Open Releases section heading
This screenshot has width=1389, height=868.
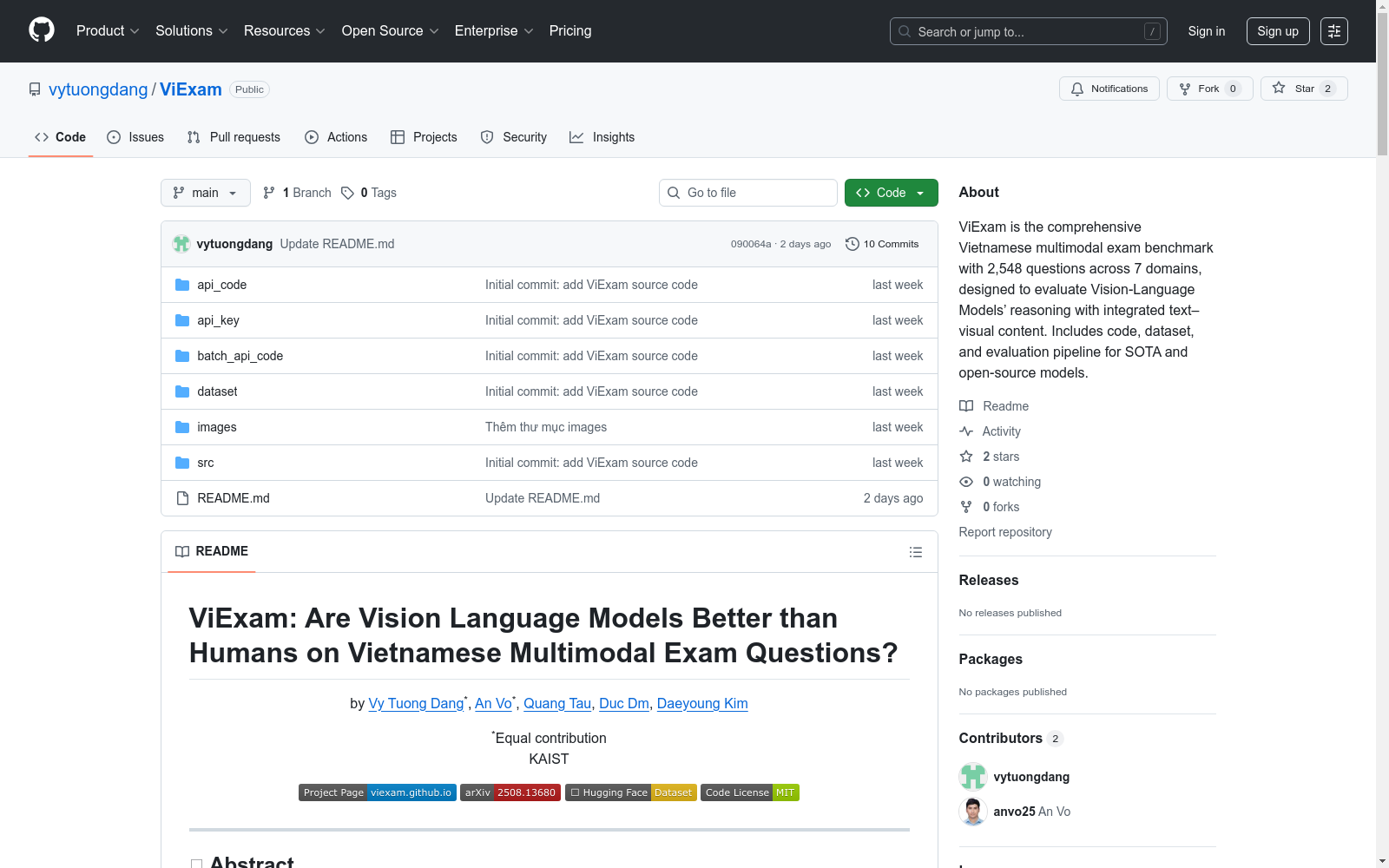click(989, 580)
